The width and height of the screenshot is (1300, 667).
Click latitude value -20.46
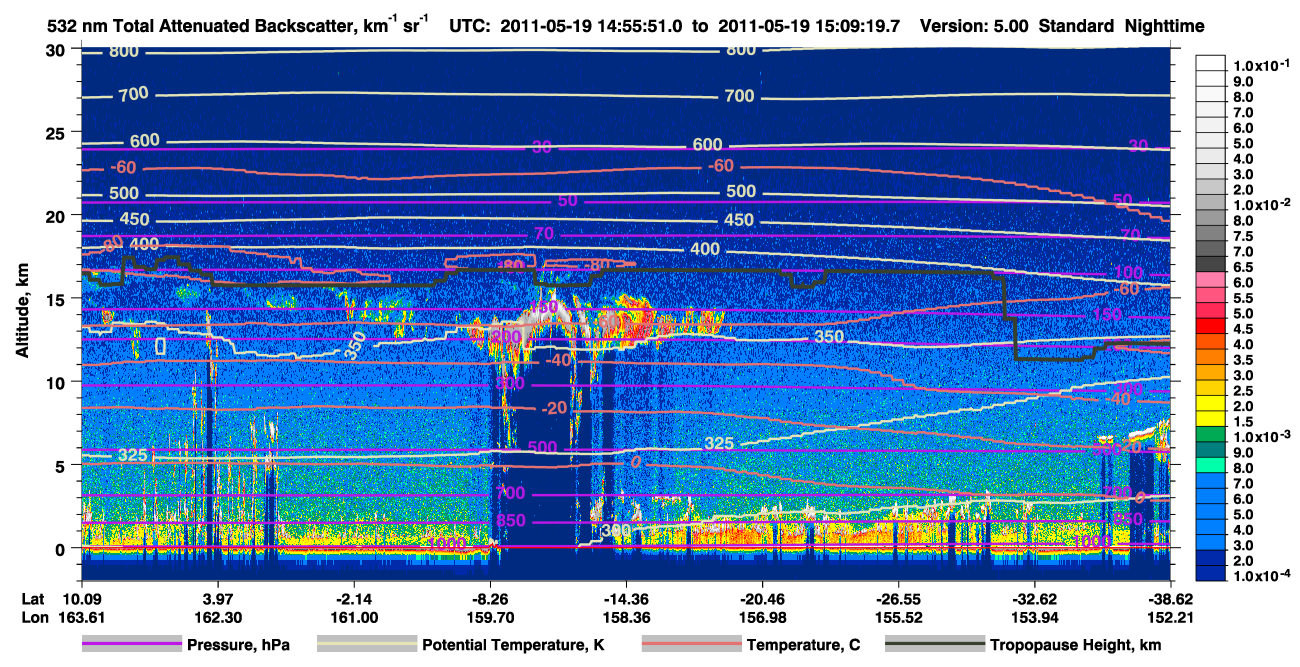762,600
